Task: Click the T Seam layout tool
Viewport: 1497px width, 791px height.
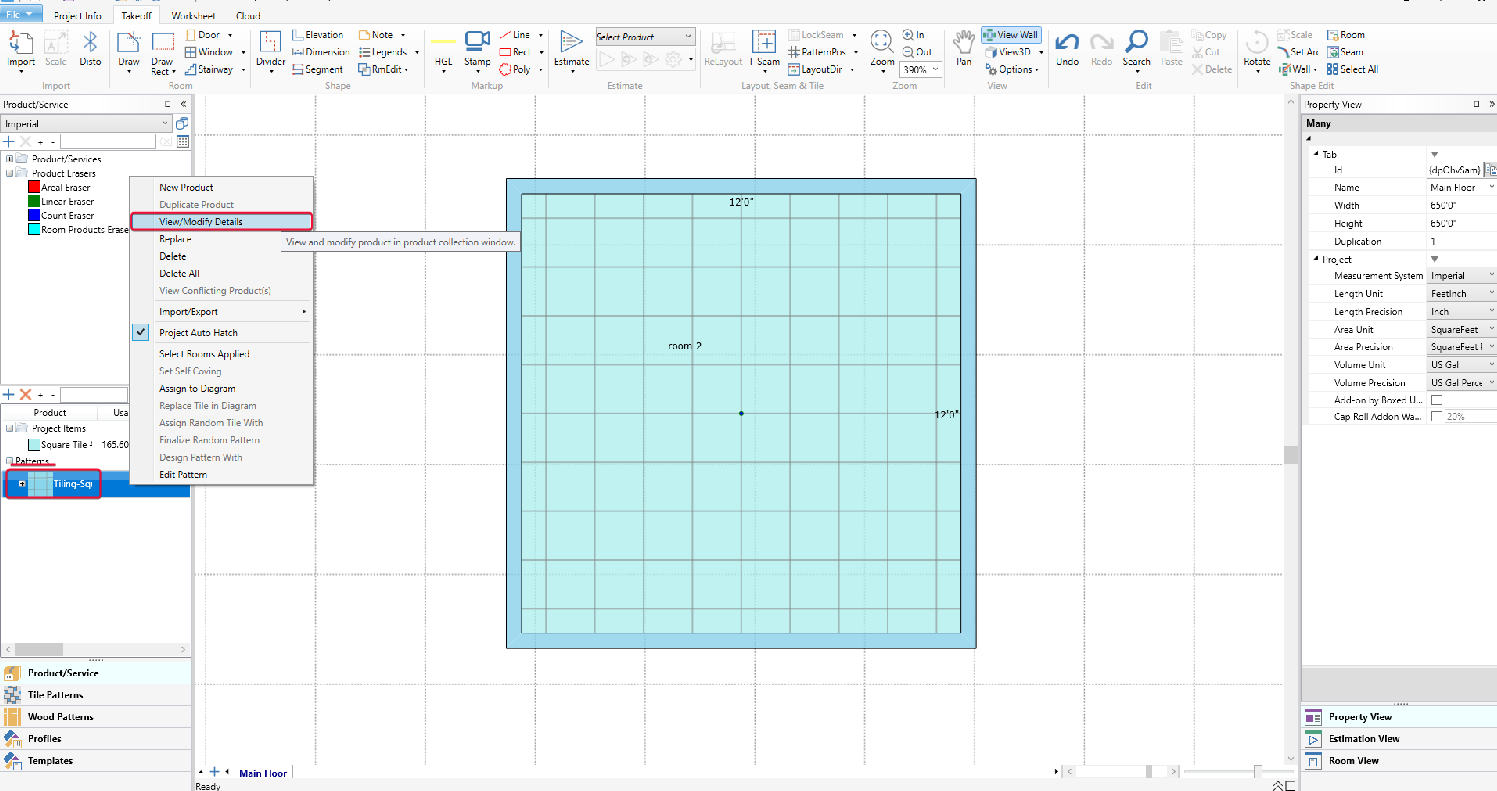Action: click(x=765, y=49)
